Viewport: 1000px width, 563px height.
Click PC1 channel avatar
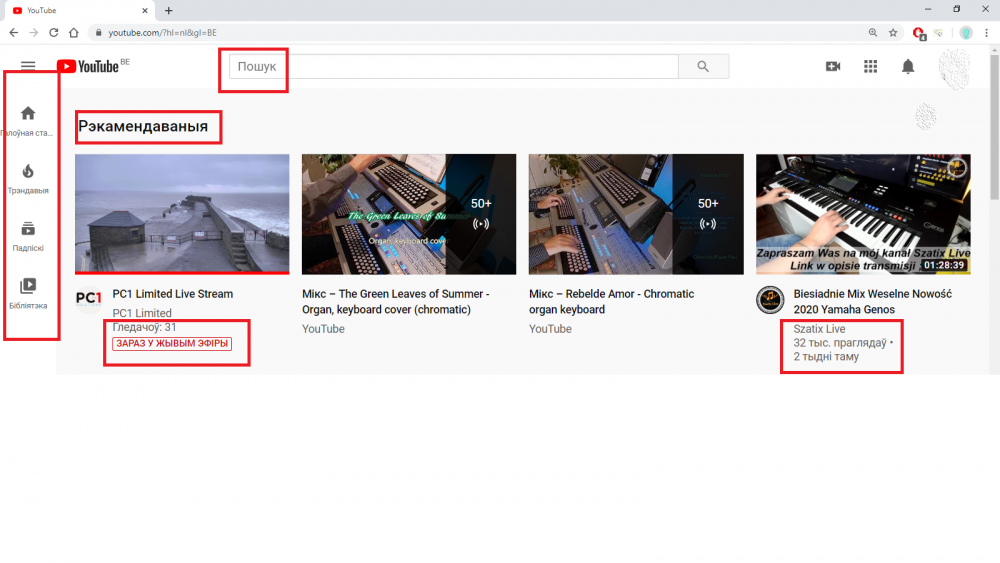(x=89, y=299)
